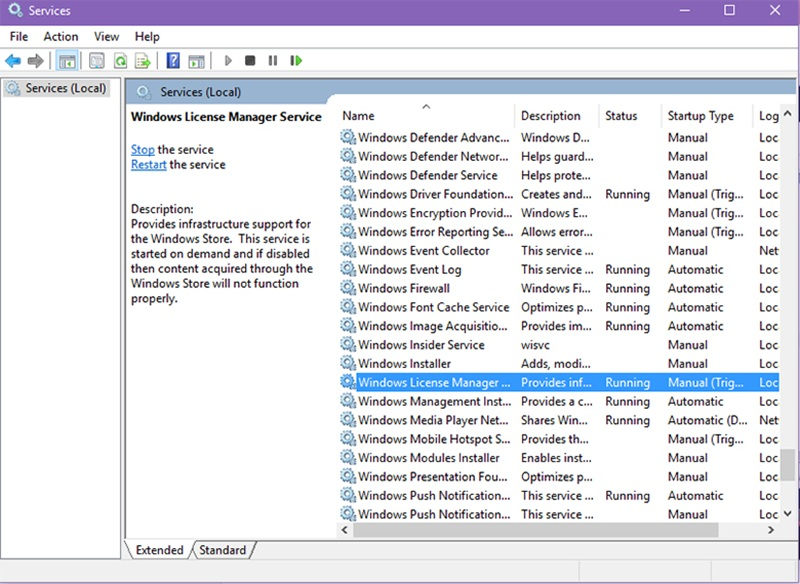Open the View menu
Image resolution: width=800 pixels, height=584 pixels.
[106, 36]
